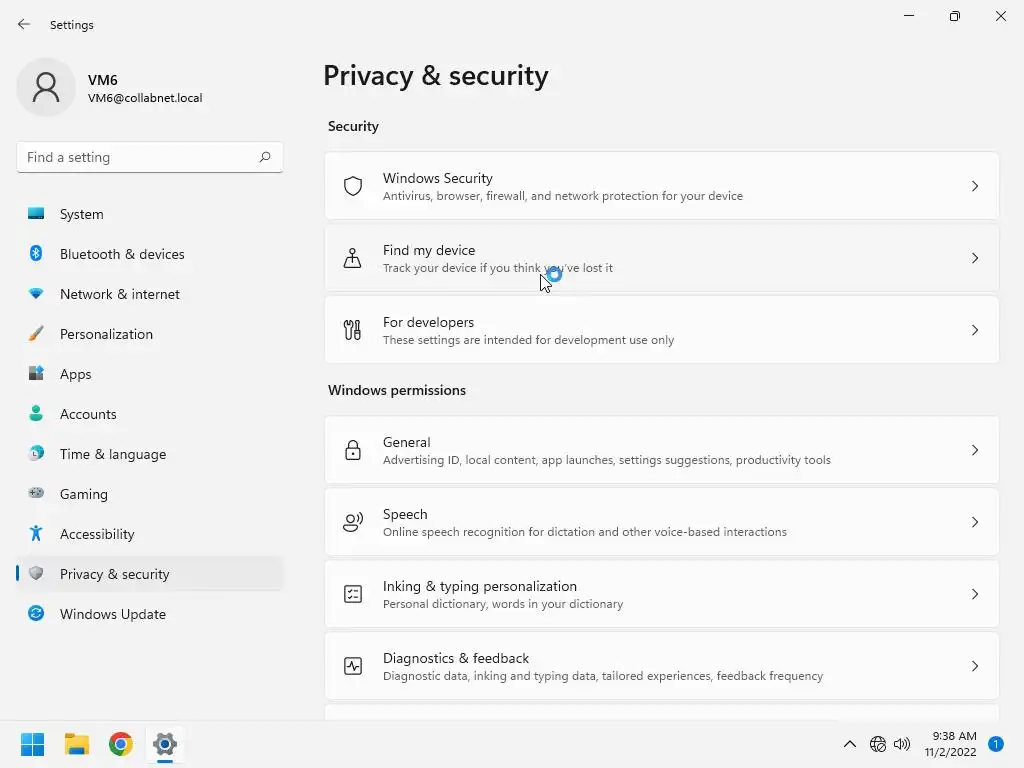
Task: Open Google Chrome from taskbar
Action: pos(121,744)
